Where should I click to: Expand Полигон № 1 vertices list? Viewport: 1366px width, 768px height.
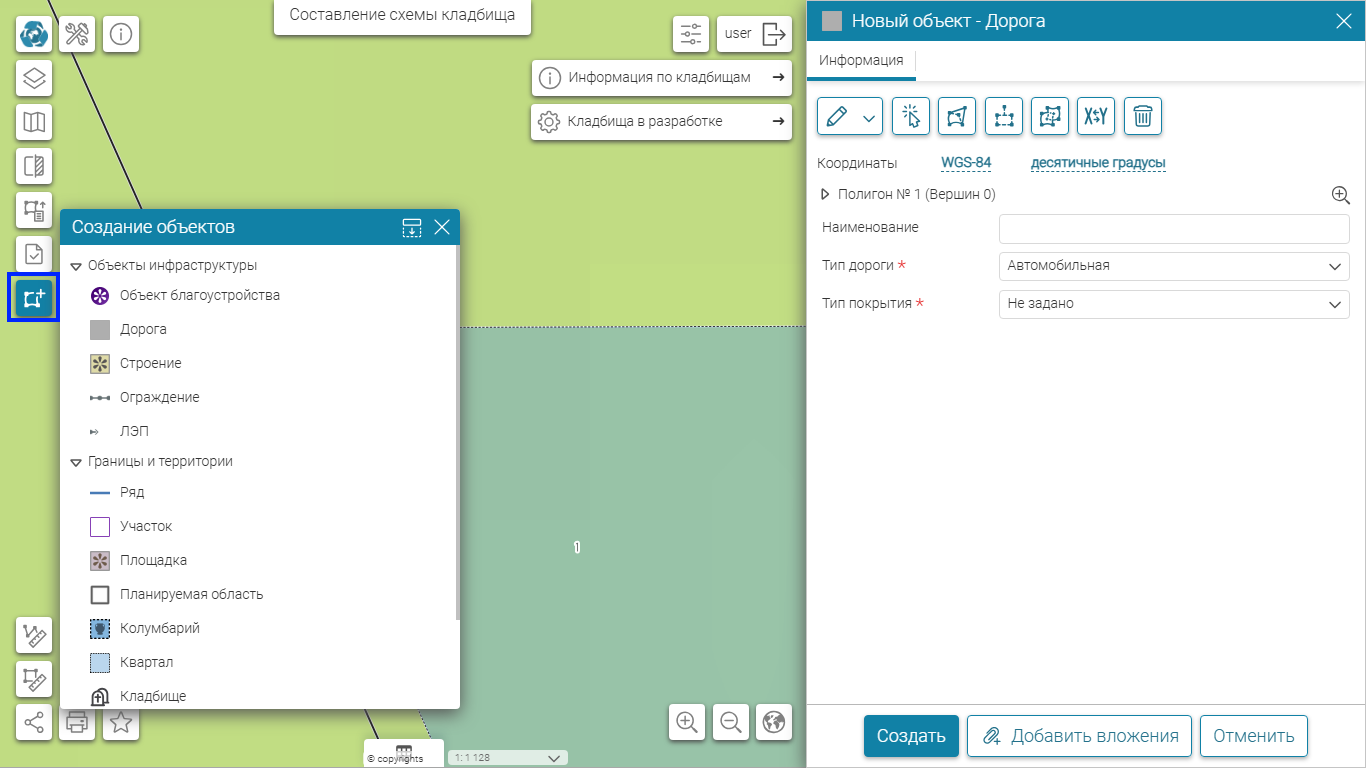click(x=825, y=195)
